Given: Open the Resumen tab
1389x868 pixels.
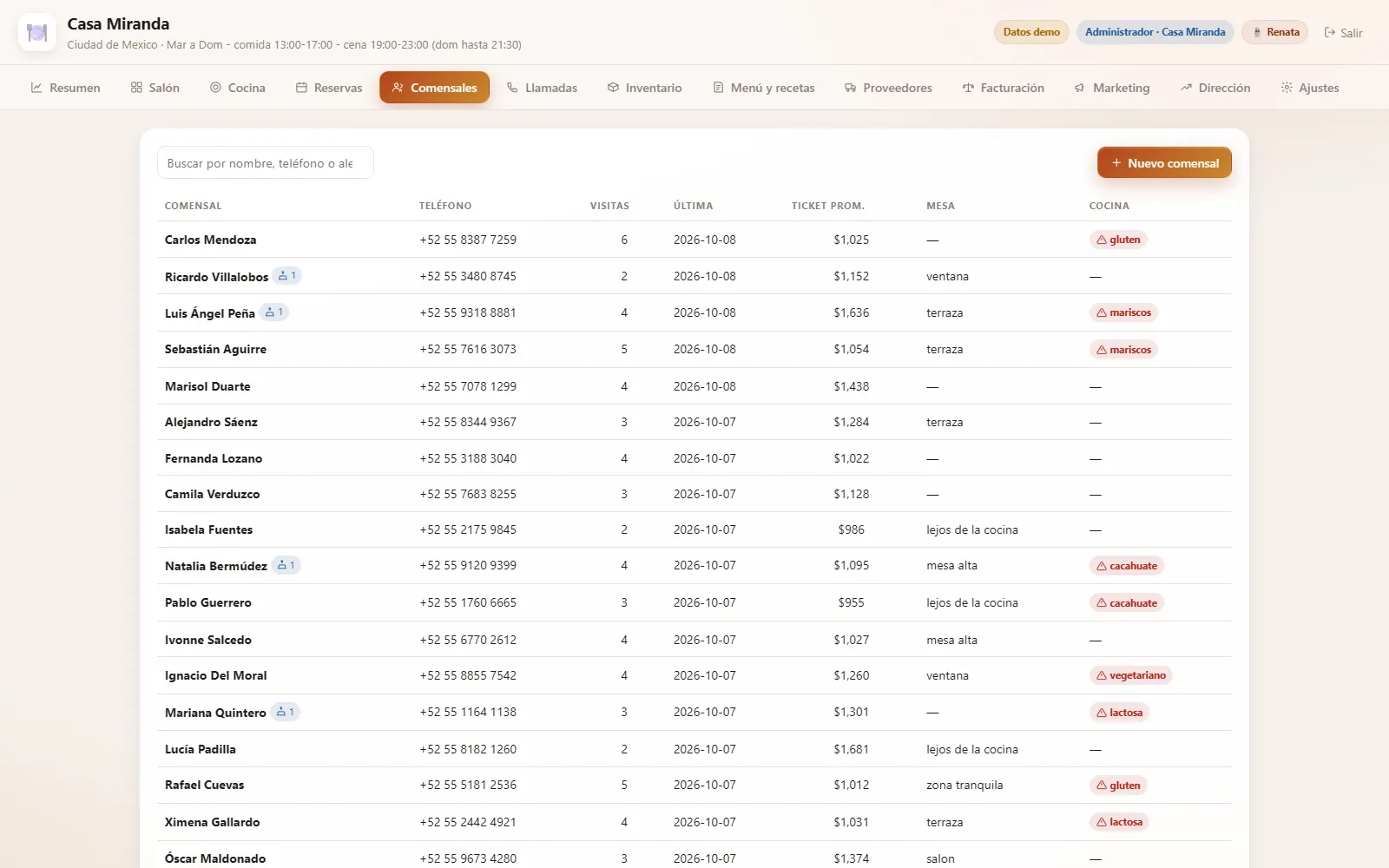Looking at the screenshot, I should pos(66,88).
